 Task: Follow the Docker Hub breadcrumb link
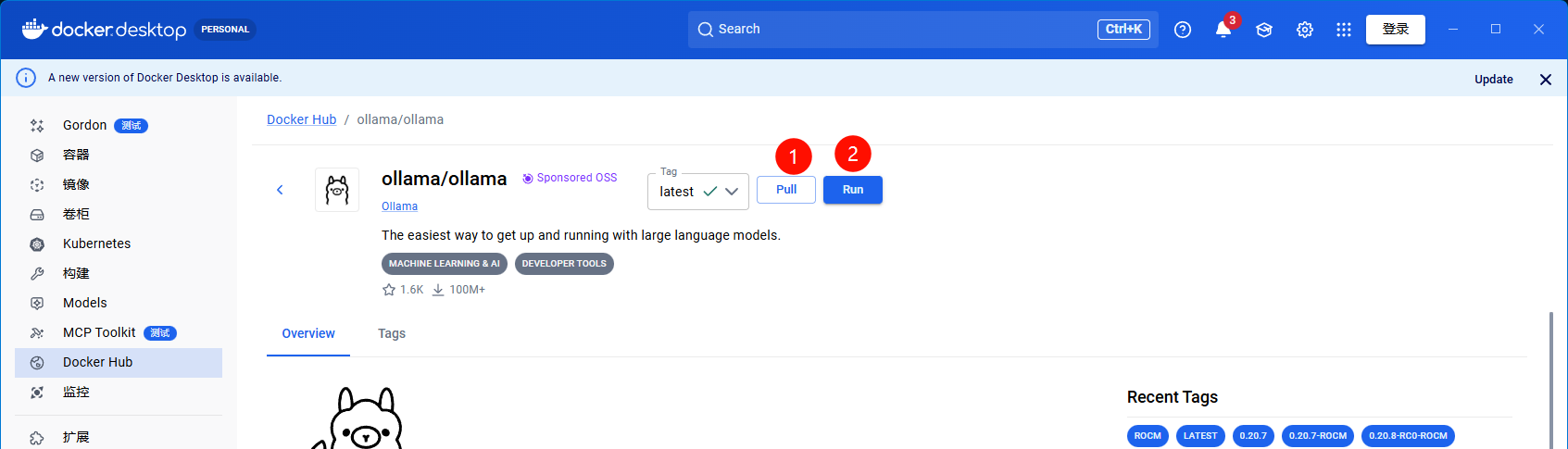302,119
